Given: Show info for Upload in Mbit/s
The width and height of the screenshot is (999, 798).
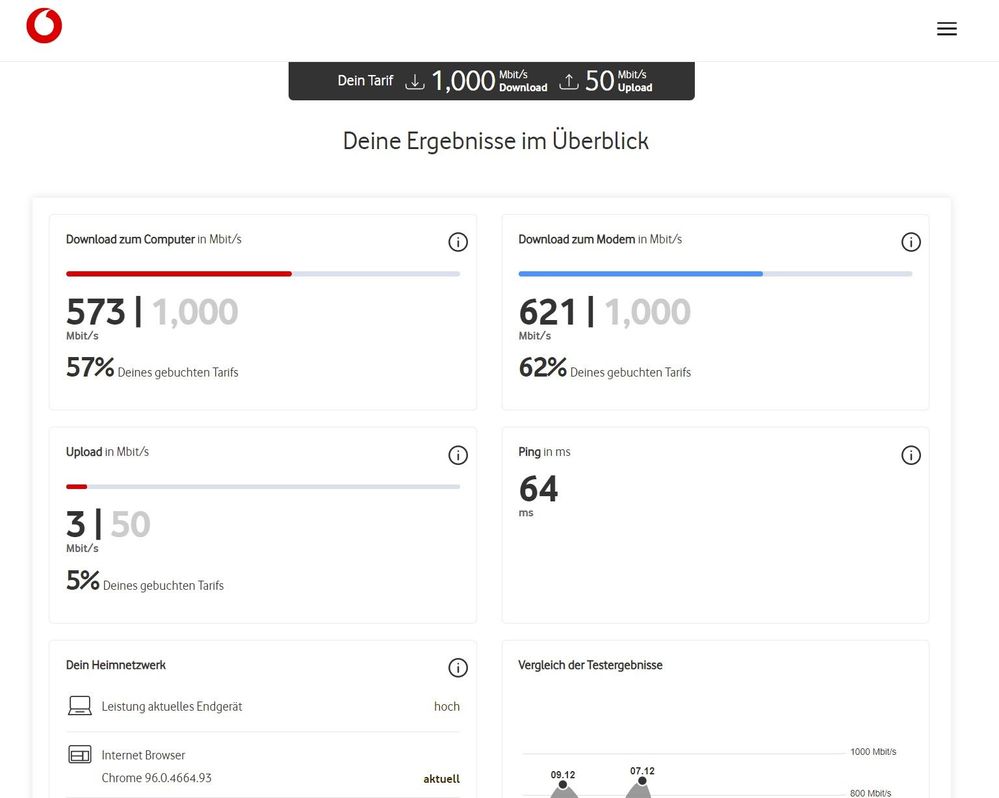Looking at the screenshot, I should (x=458, y=455).
